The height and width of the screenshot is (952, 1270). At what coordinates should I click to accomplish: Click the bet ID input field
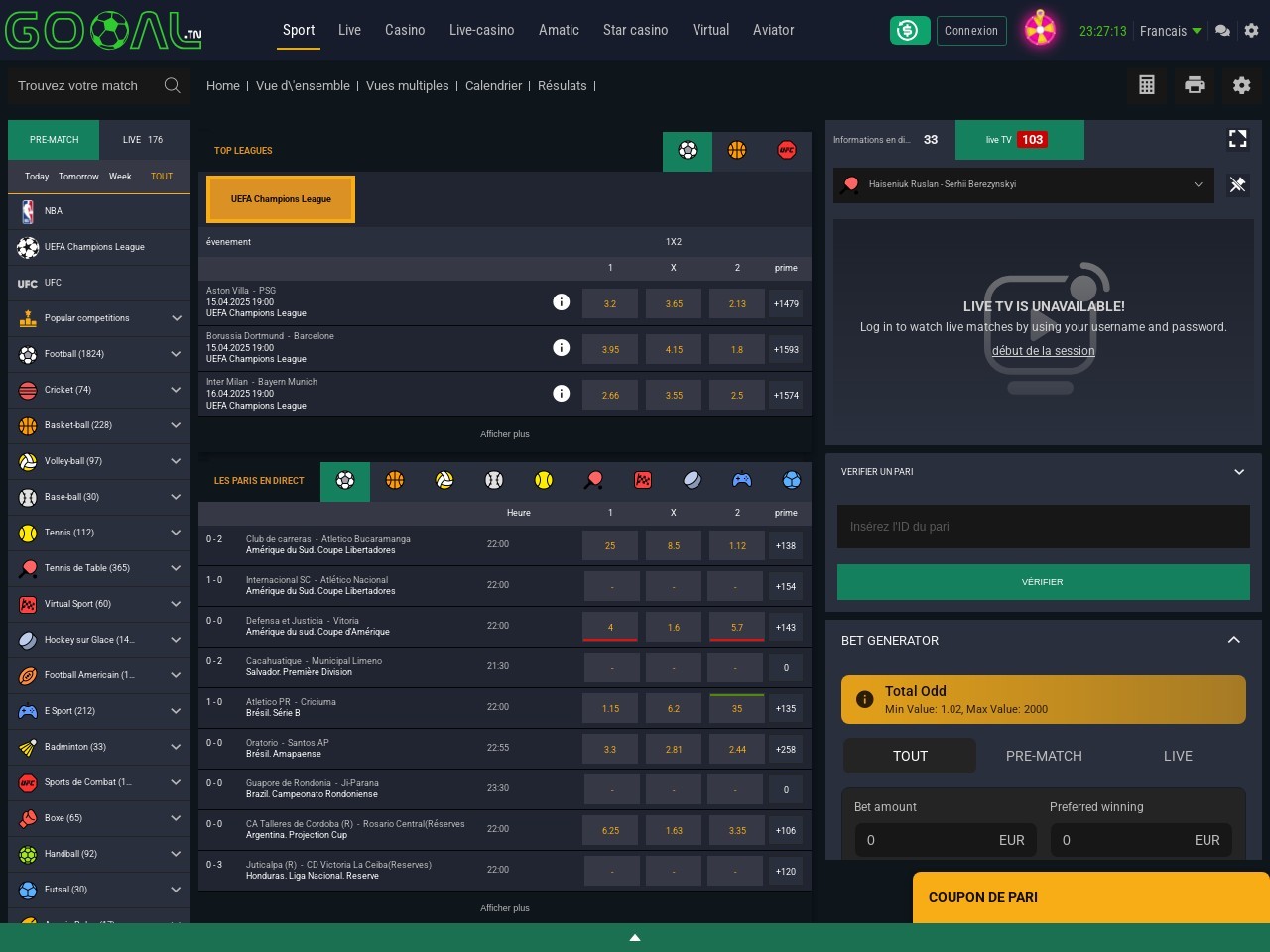pos(1044,527)
